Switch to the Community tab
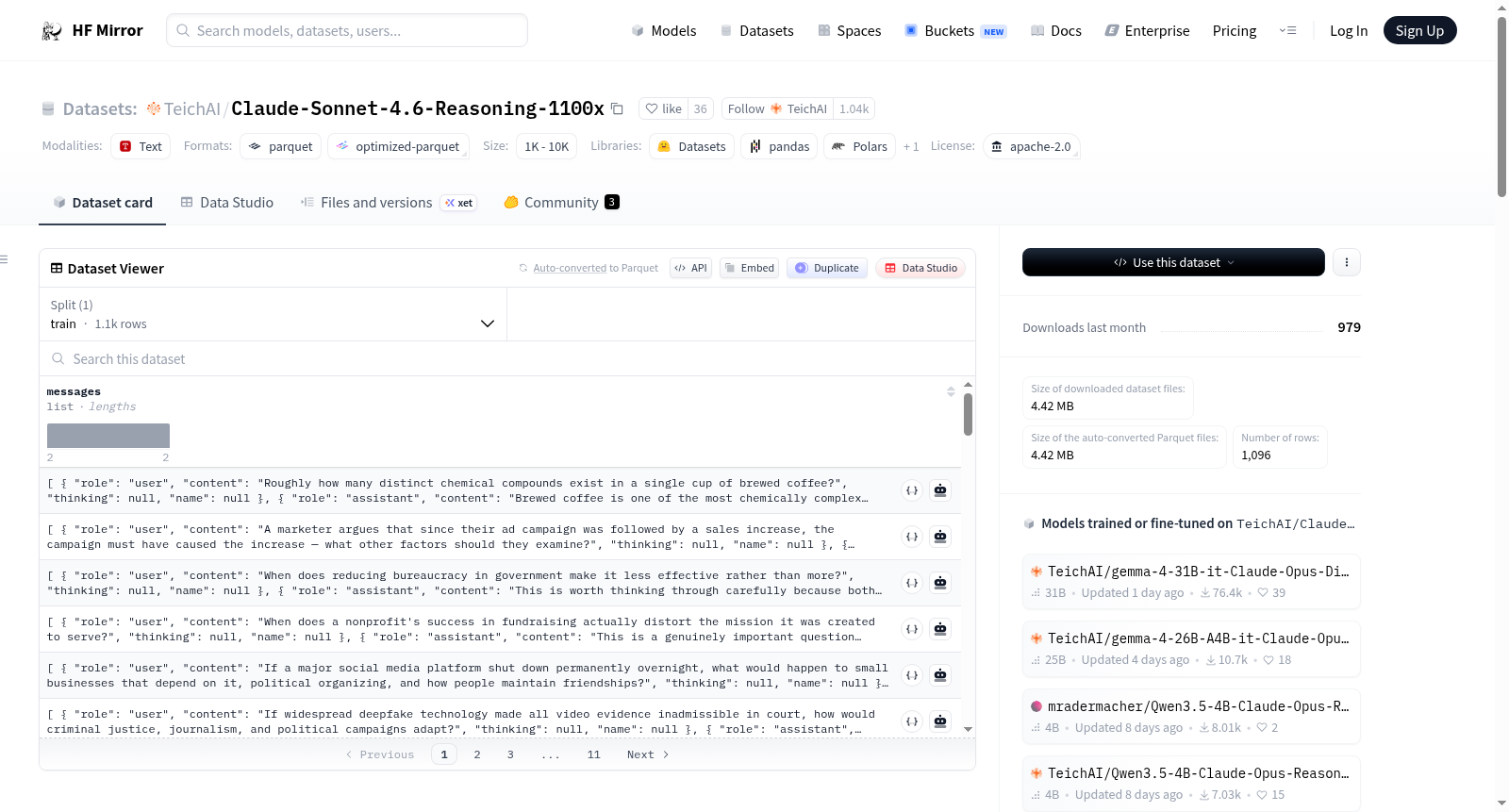Viewport: 1509px width, 812px height. 561,202
